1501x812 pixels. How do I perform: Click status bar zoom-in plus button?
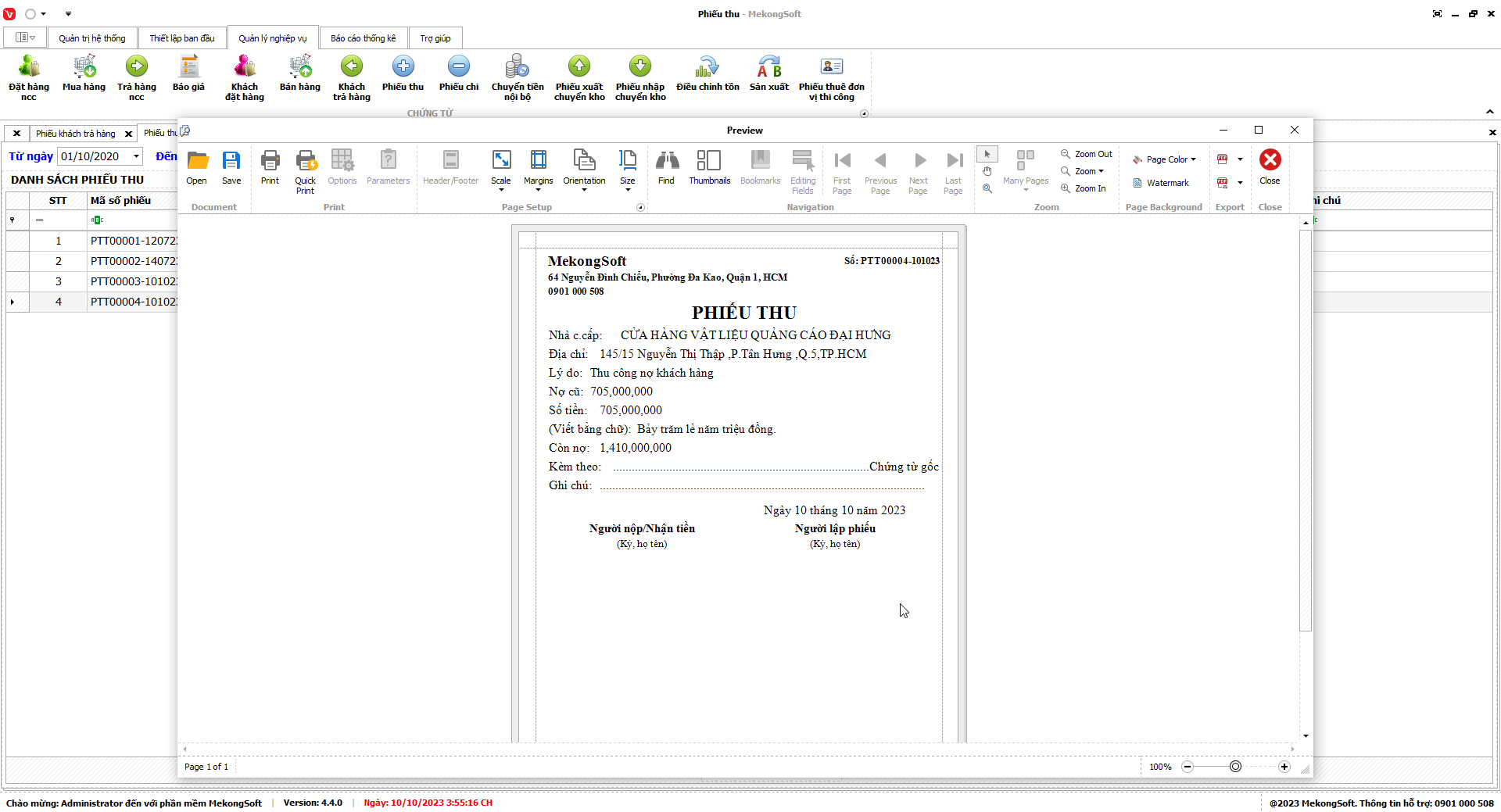1284,767
